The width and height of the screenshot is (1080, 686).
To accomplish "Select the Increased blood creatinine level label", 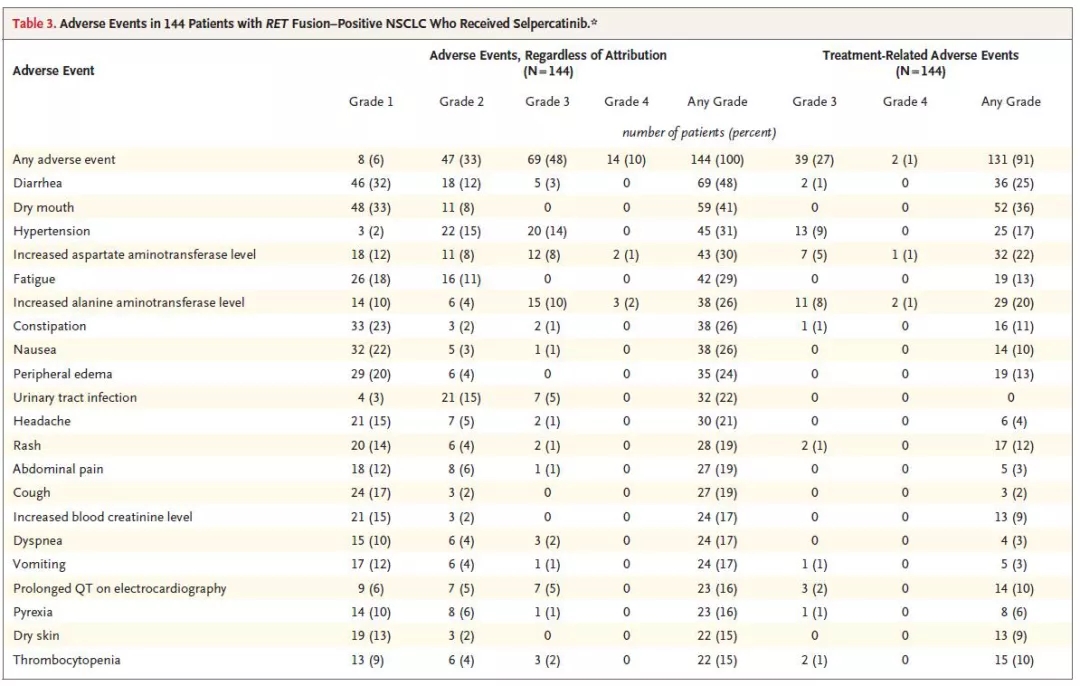I will click(103, 517).
